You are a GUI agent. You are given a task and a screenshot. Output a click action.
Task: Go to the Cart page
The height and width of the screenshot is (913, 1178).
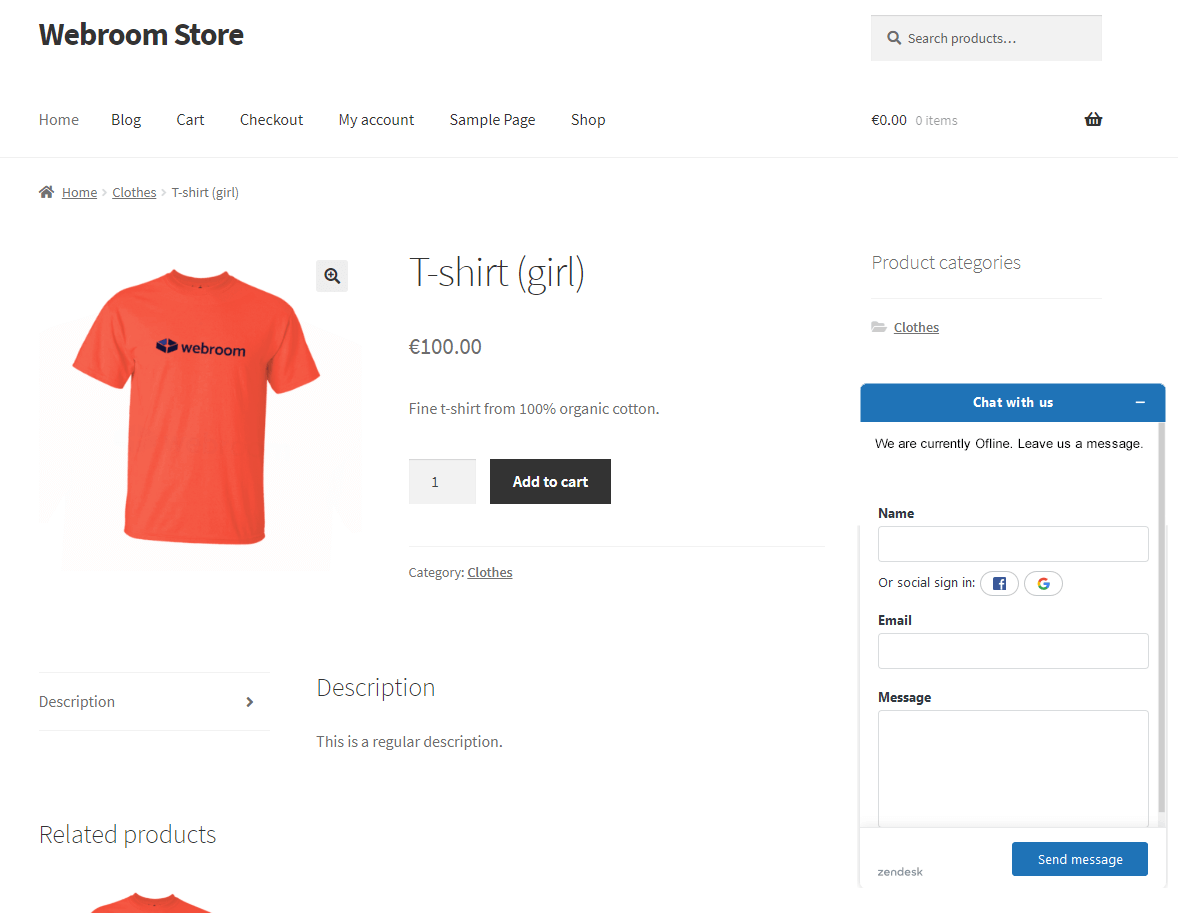(190, 119)
